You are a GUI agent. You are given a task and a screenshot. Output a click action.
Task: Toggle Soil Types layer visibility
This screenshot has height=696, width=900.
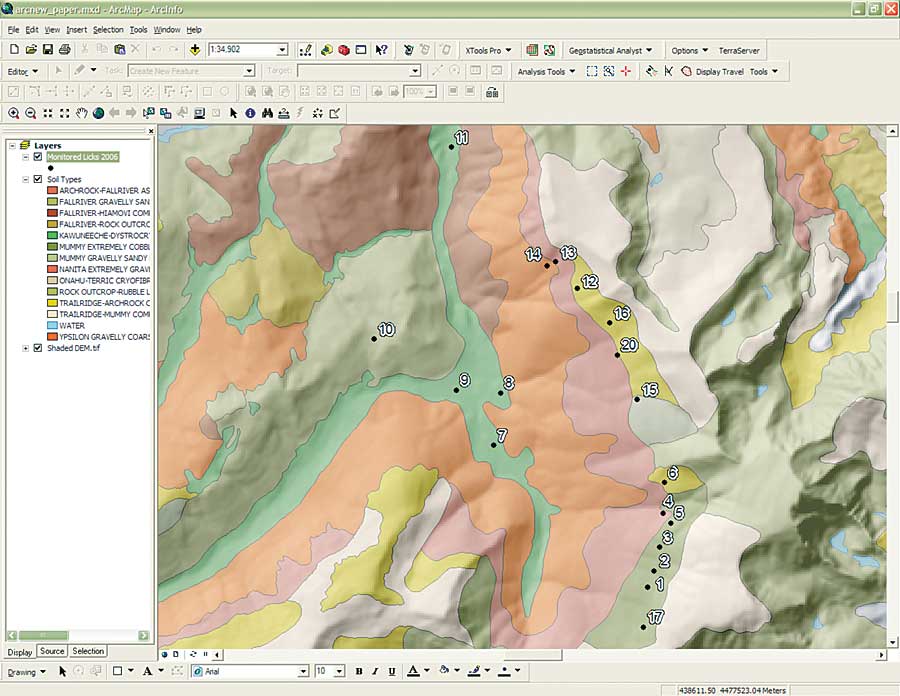point(38,179)
